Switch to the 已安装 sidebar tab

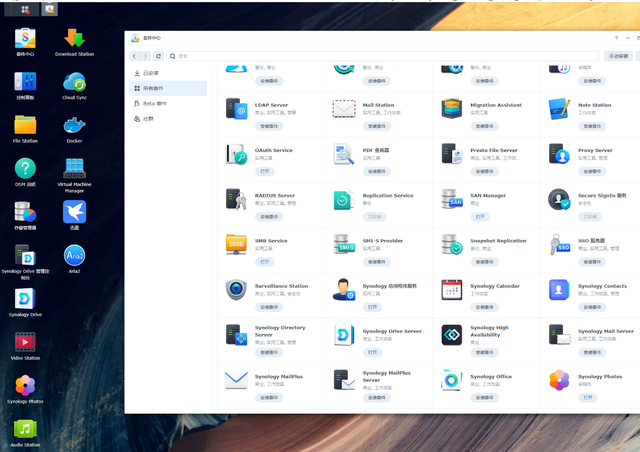pyautogui.click(x=150, y=73)
